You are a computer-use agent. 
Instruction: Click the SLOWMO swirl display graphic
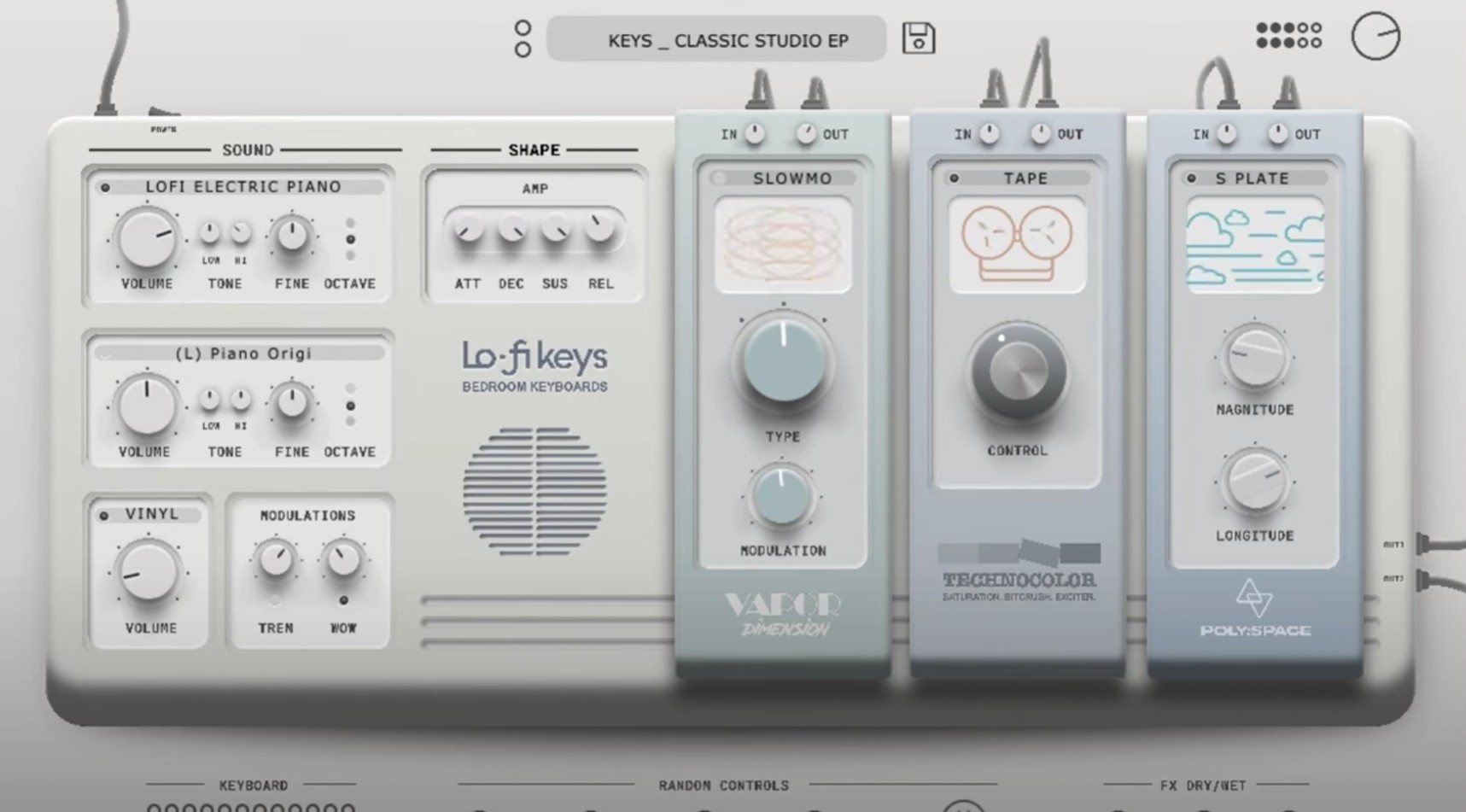pos(784,245)
